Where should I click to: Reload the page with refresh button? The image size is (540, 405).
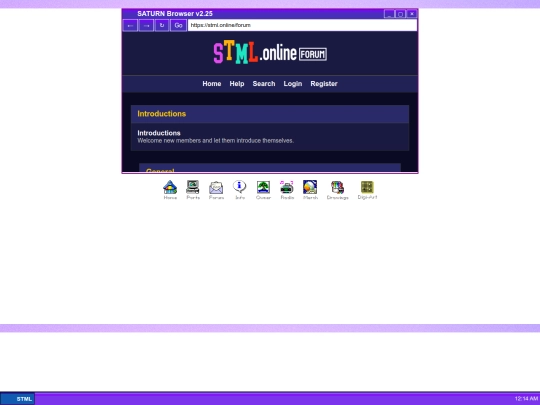point(162,25)
